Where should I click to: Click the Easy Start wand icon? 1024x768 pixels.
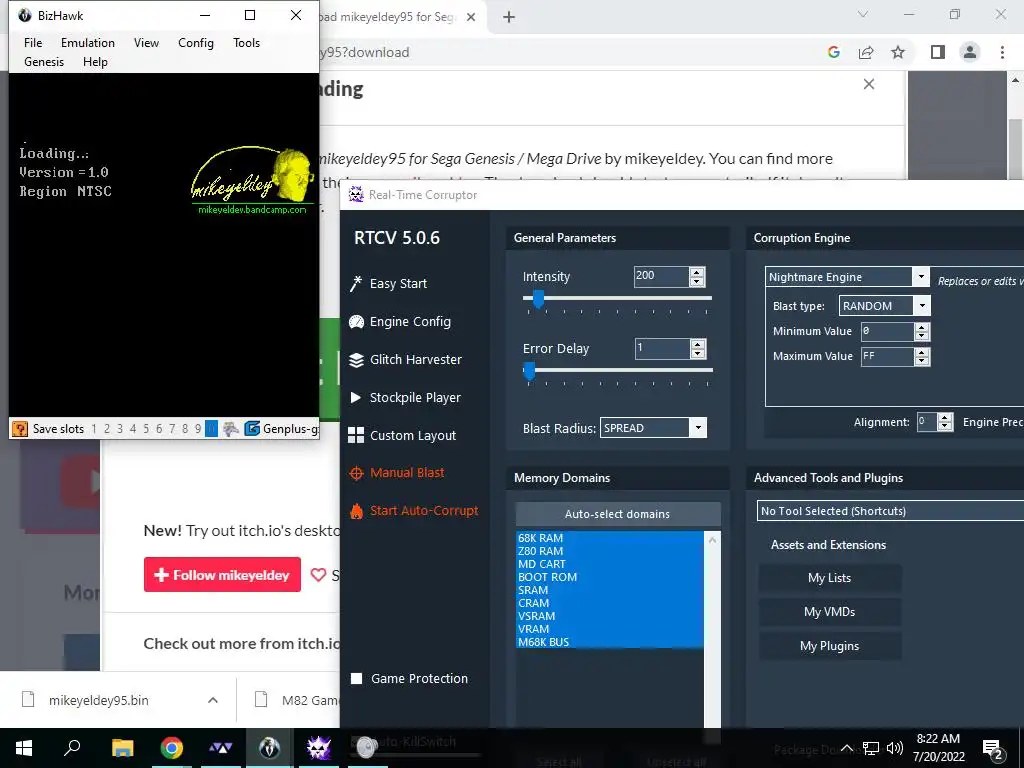tap(356, 283)
